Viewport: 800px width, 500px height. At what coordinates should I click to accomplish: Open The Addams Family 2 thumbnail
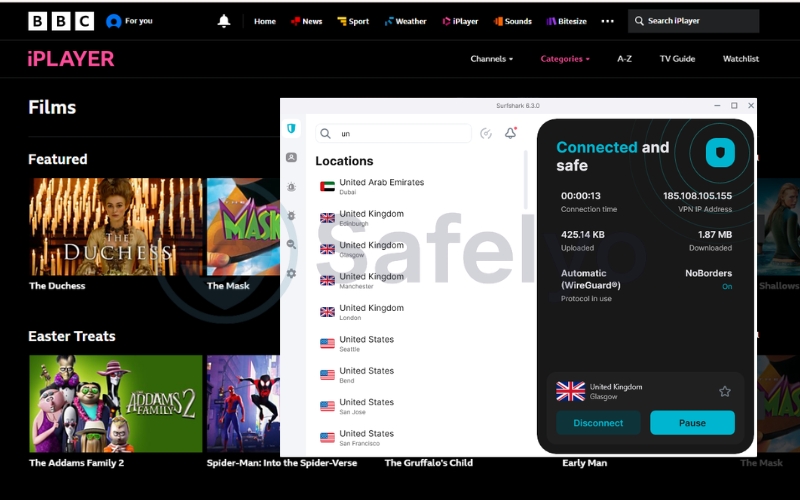click(116, 404)
